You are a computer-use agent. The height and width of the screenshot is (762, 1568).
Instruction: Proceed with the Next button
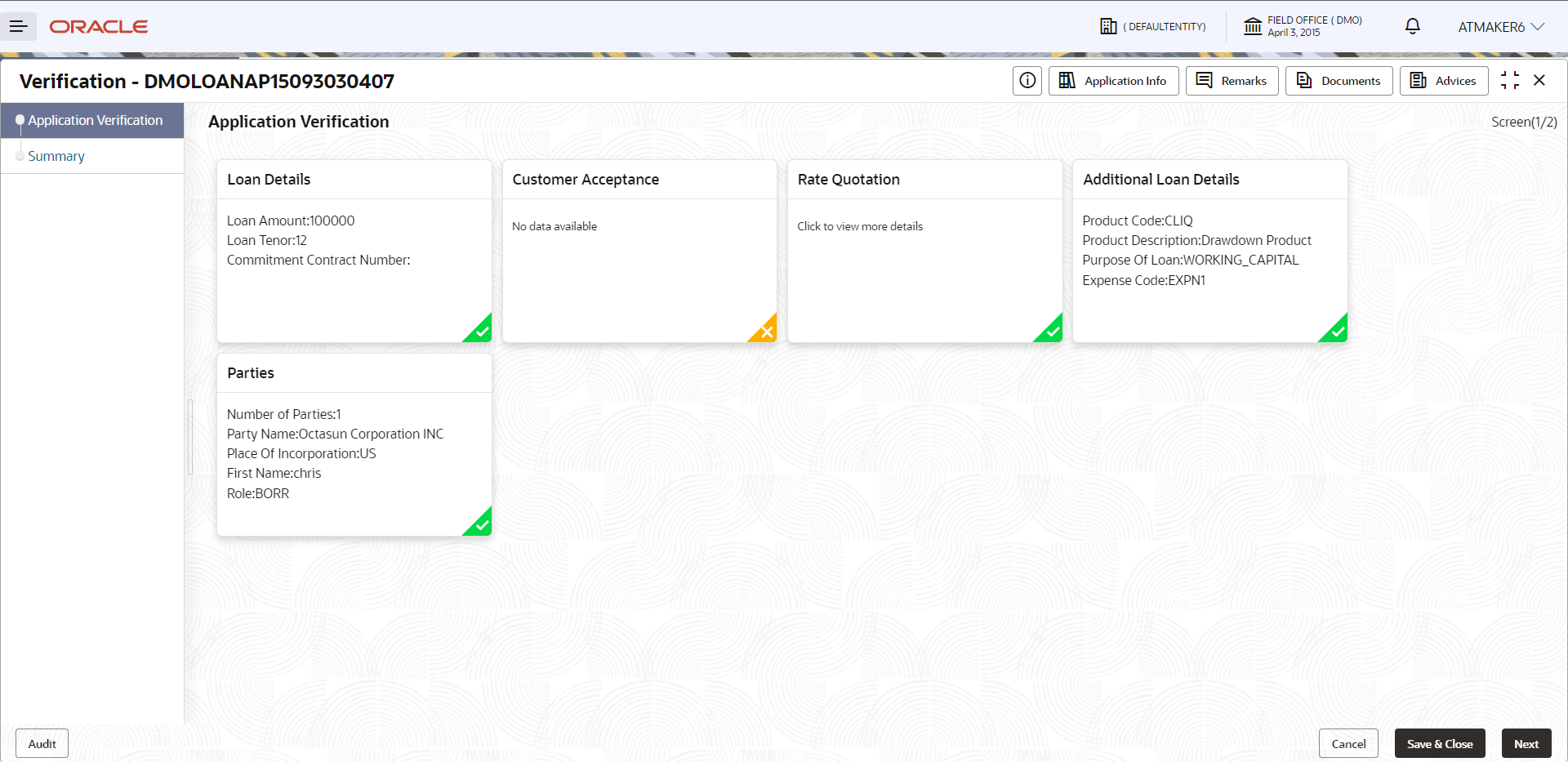(1526, 744)
